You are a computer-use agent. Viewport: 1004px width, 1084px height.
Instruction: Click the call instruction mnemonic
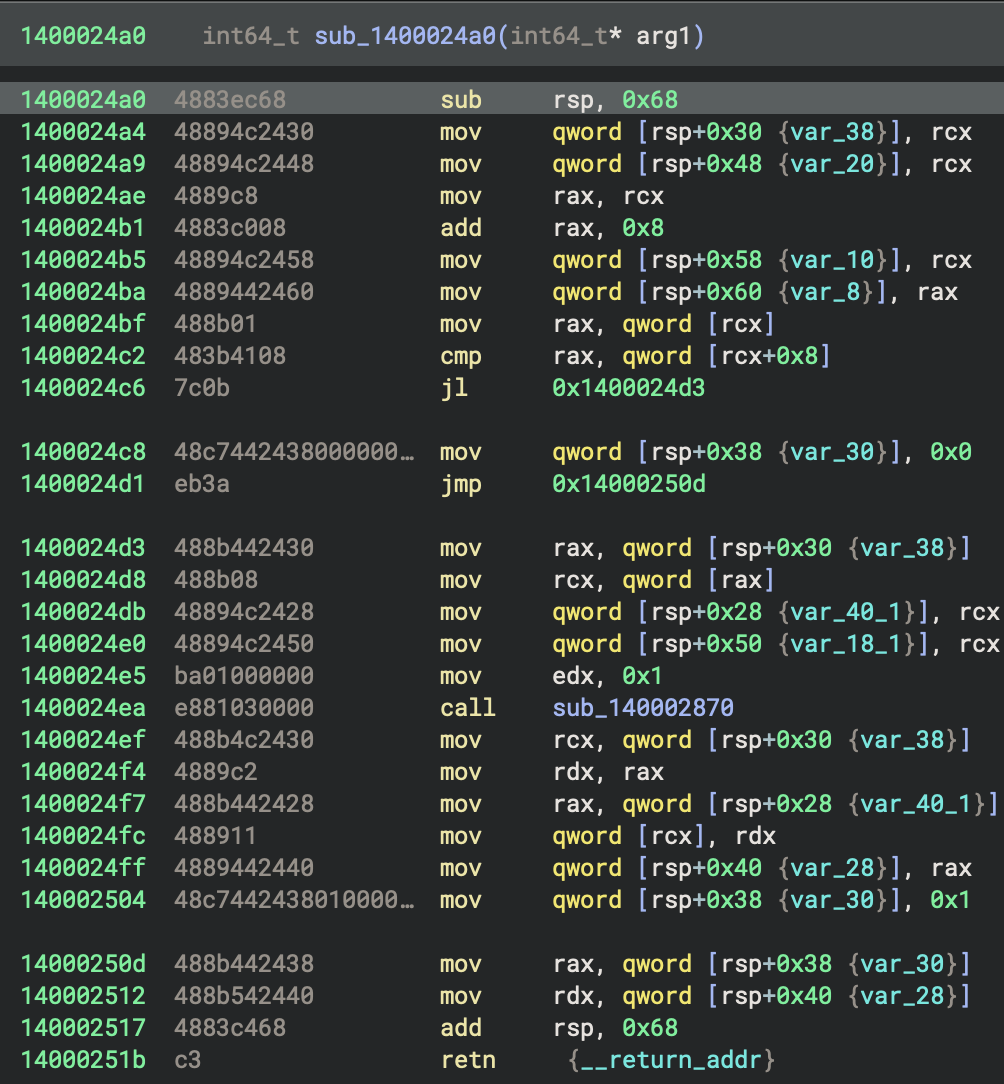coord(466,708)
